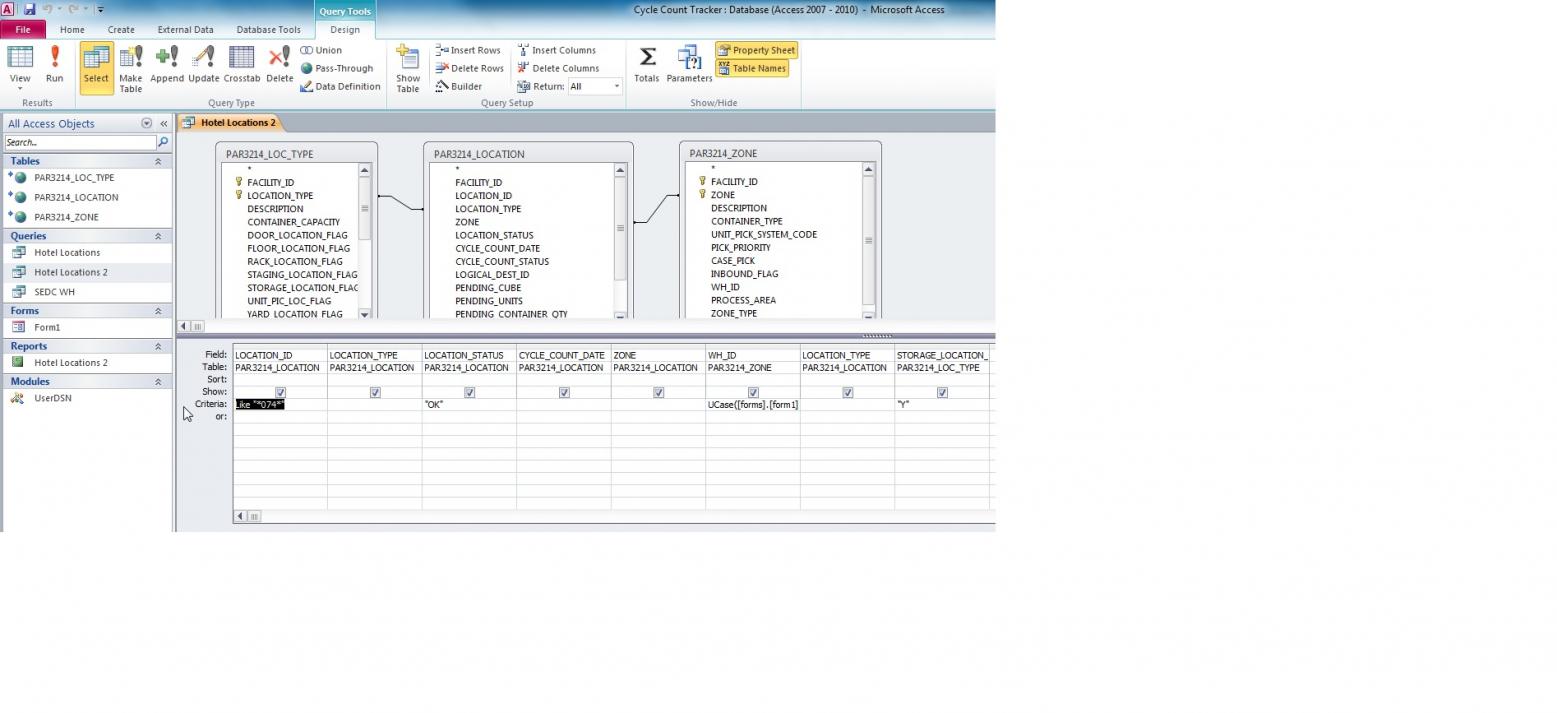Click the Parameters icon
The image size is (1557, 713).
coord(689,64)
